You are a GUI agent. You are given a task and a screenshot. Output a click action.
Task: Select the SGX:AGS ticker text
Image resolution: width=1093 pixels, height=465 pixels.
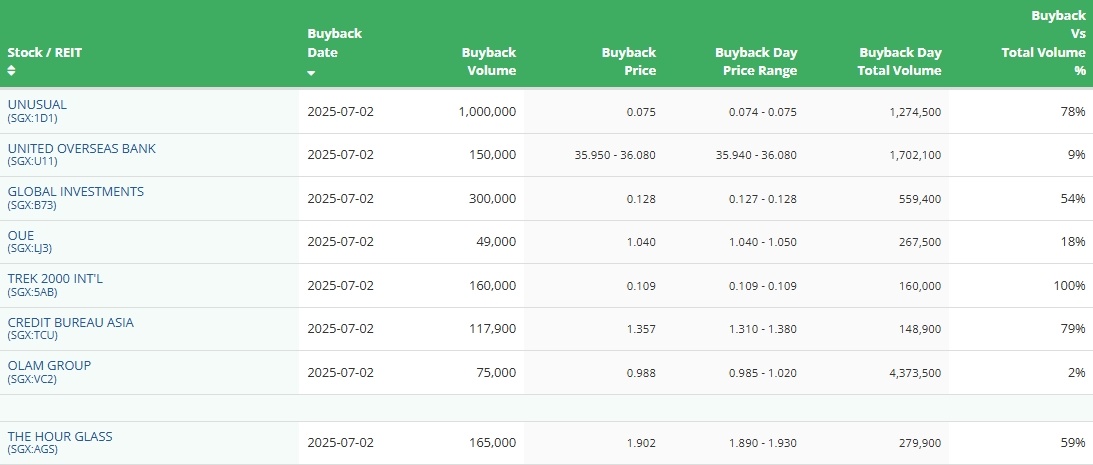[33, 450]
